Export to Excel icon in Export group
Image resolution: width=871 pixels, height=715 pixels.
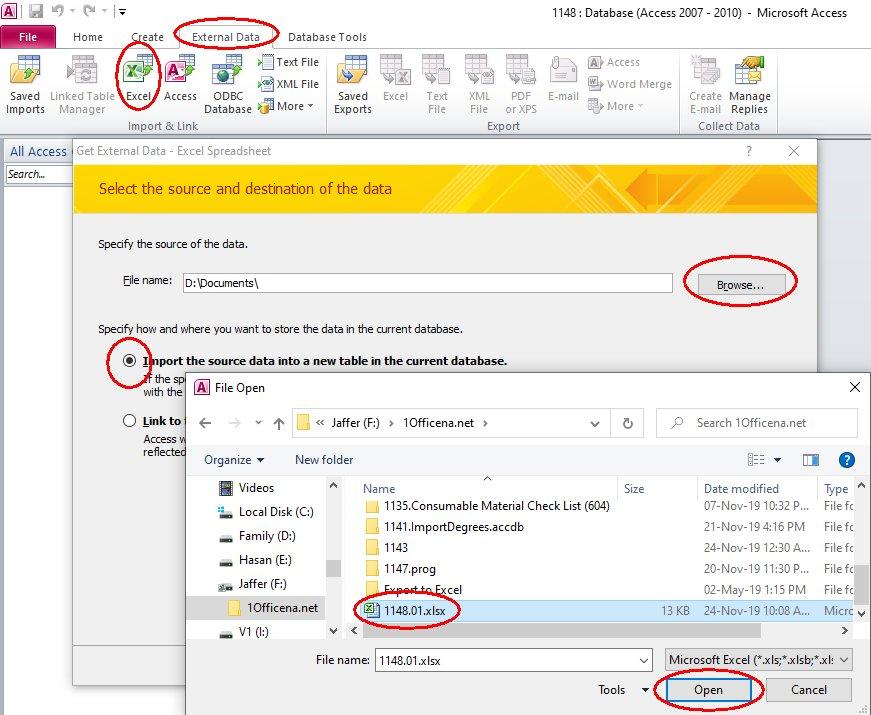[396, 78]
